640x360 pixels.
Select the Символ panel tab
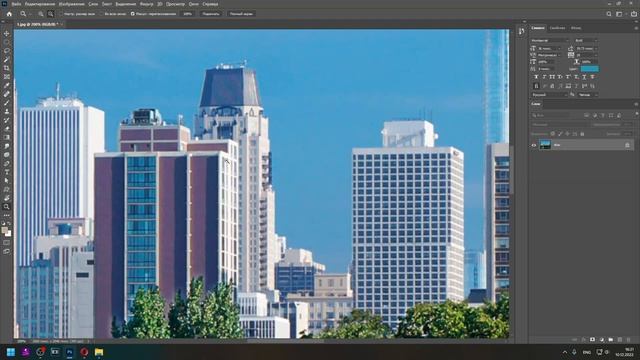tap(538, 28)
